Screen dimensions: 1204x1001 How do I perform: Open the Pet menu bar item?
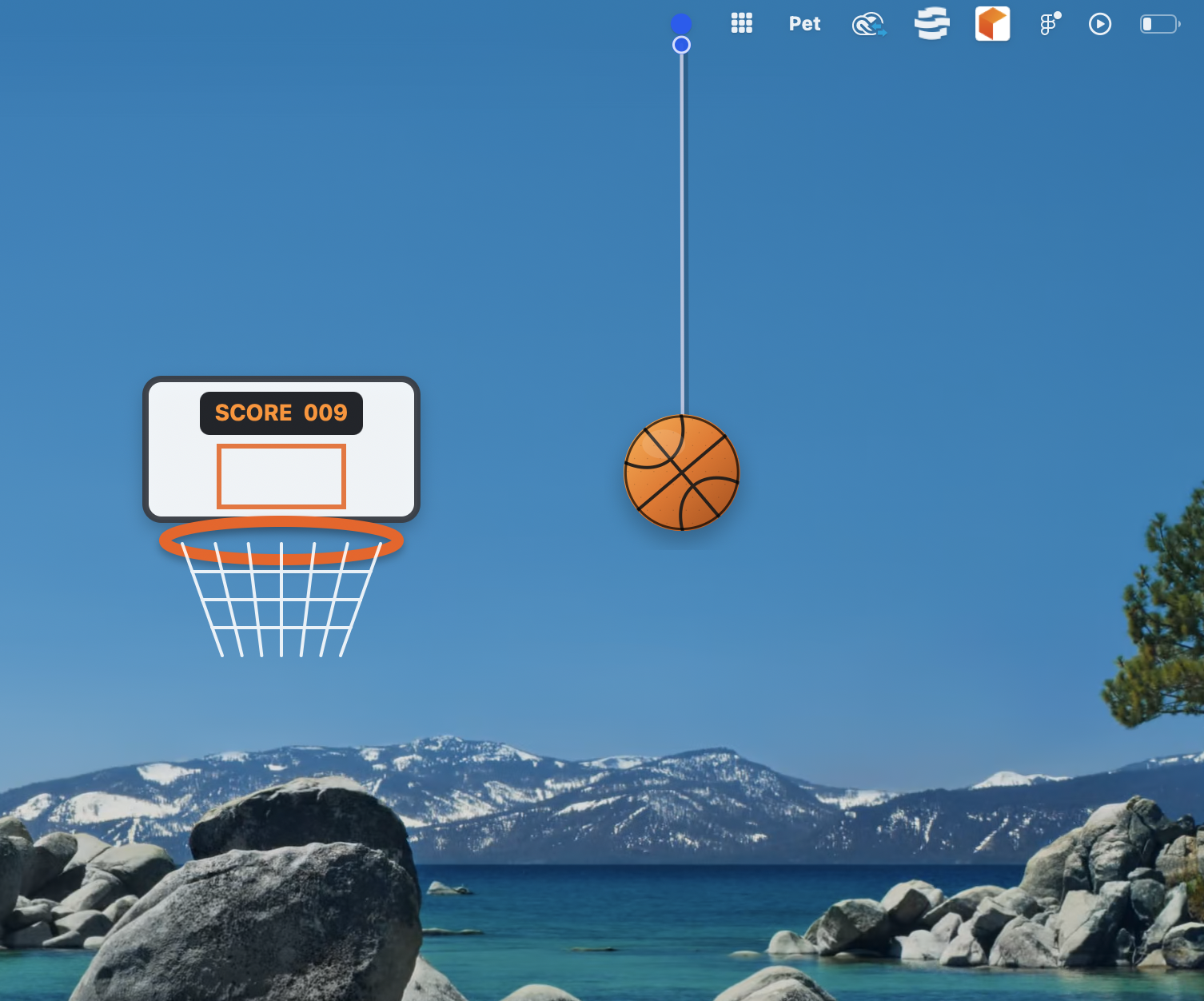(x=804, y=24)
